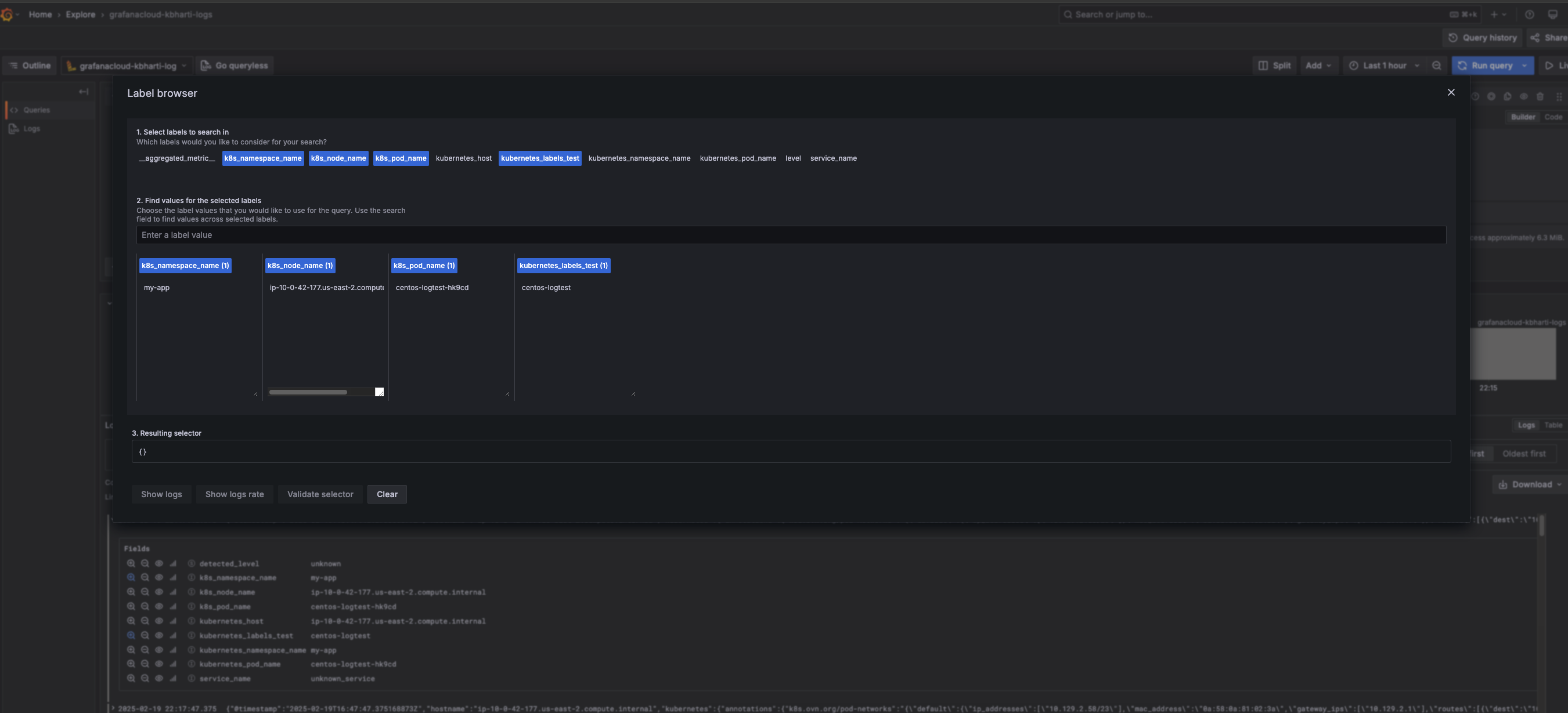Deselect the k8s_node_name label chip
The image size is (1568, 713).
coord(338,158)
